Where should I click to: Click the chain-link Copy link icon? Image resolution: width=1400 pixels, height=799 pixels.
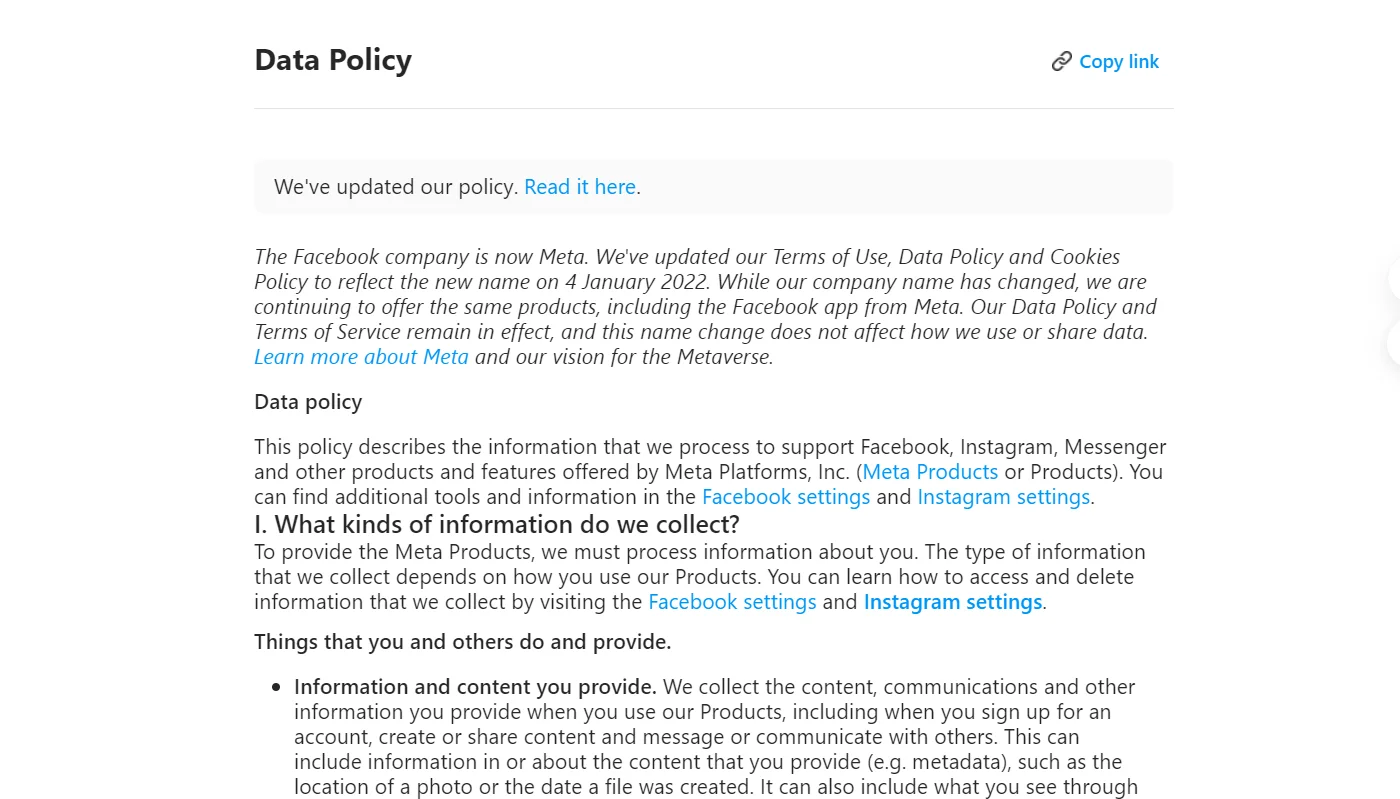pyautogui.click(x=1060, y=61)
